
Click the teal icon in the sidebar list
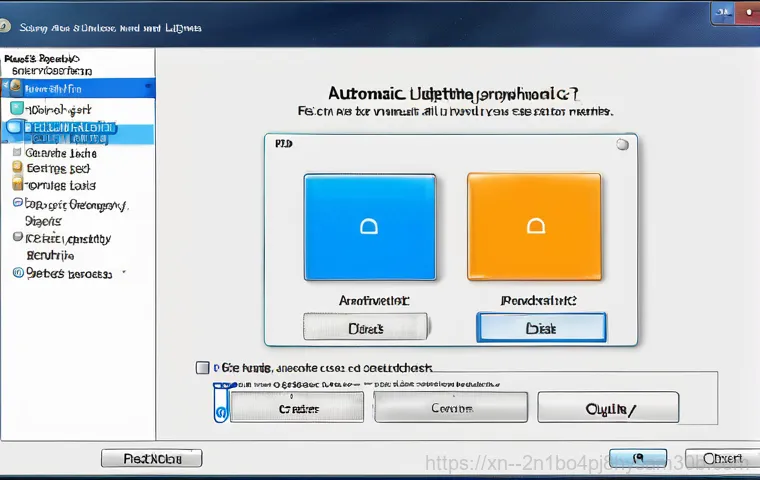tap(17, 108)
